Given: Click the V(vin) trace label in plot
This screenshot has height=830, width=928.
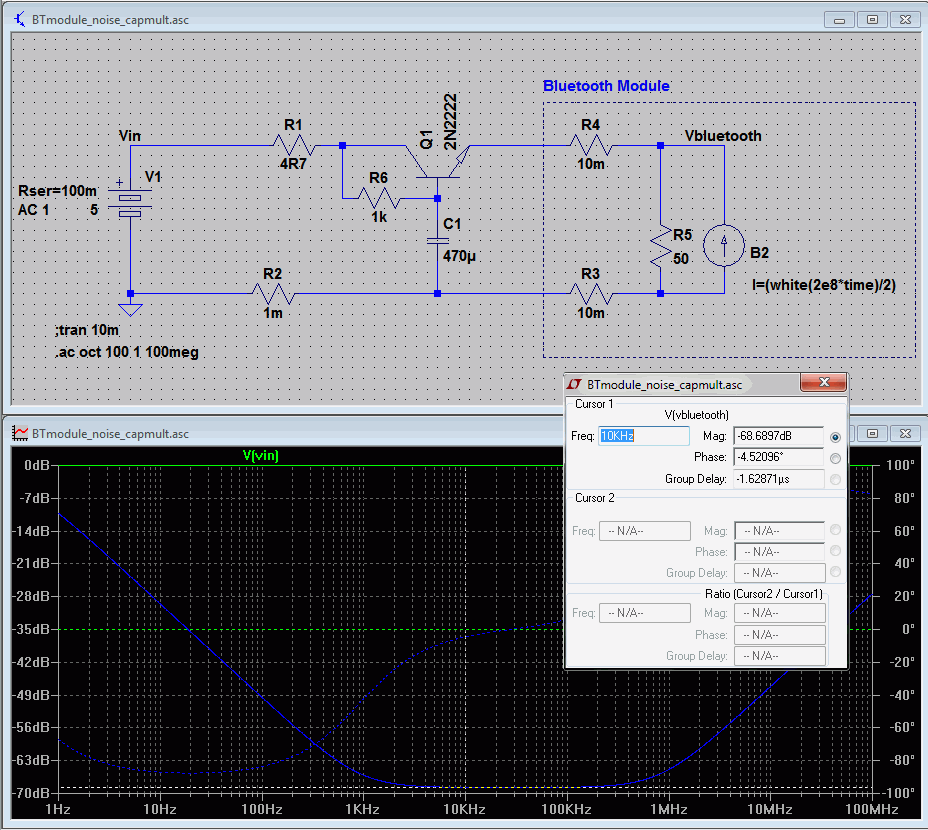Looking at the screenshot, I should point(261,456).
